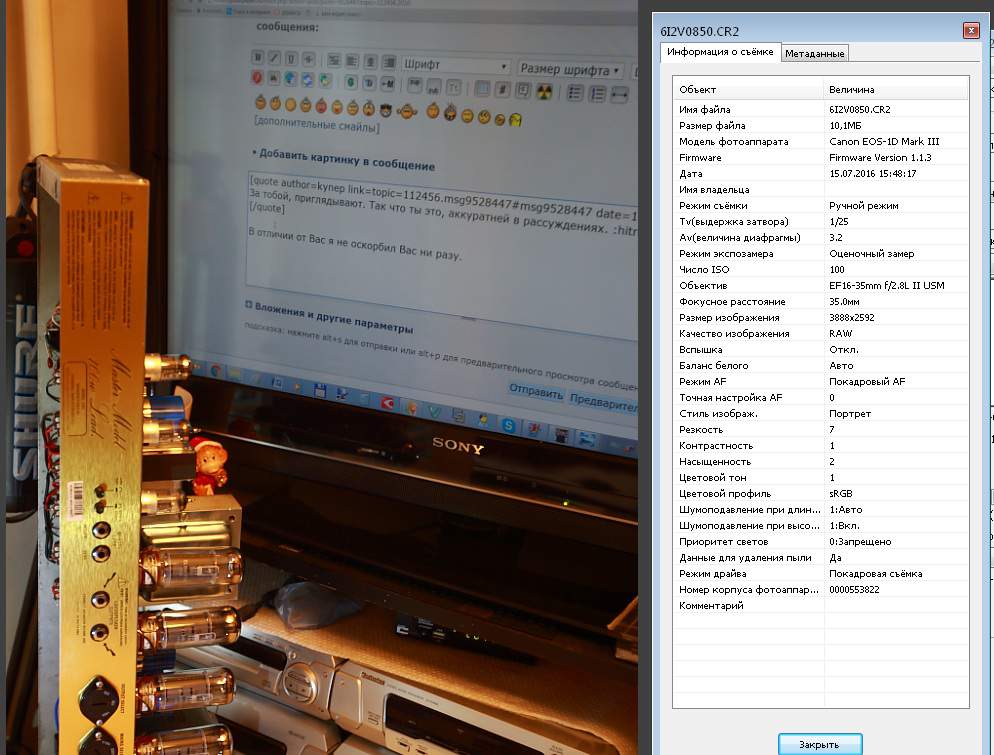Open the Размер шрифта size dropdown
The image size is (994, 755).
point(570,70)
